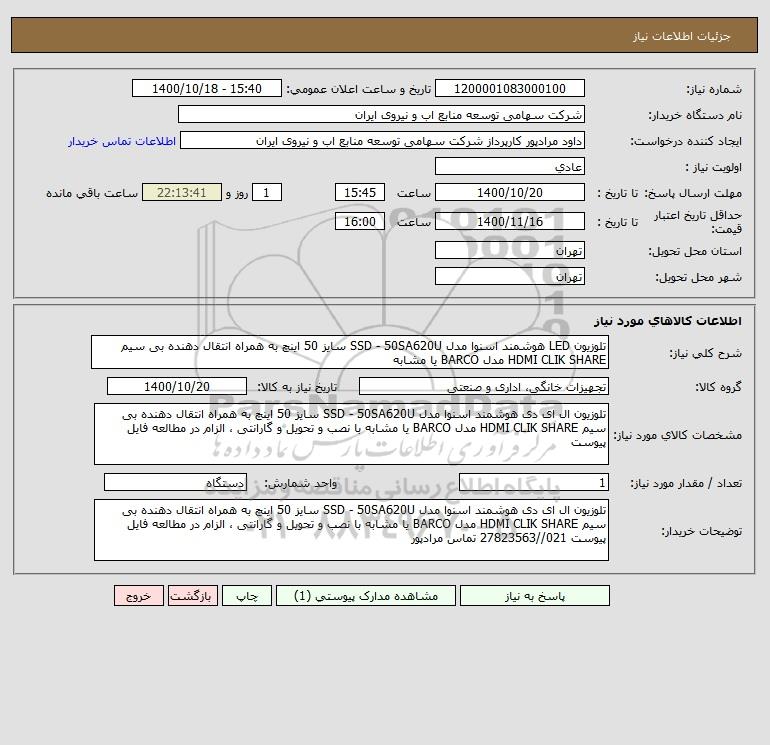Screen dimensions: 770x745
Task: Click the اولویت نیاز field عادی
Action: [x=510, y=166]
